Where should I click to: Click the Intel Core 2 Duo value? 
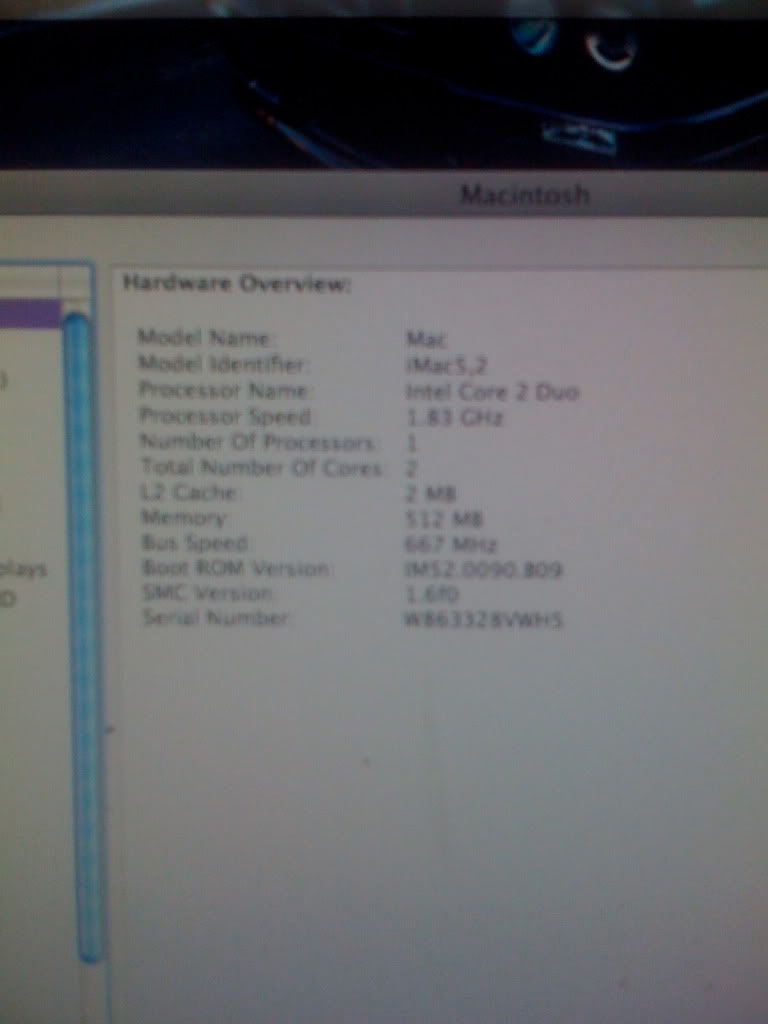[x=492, y=391]
